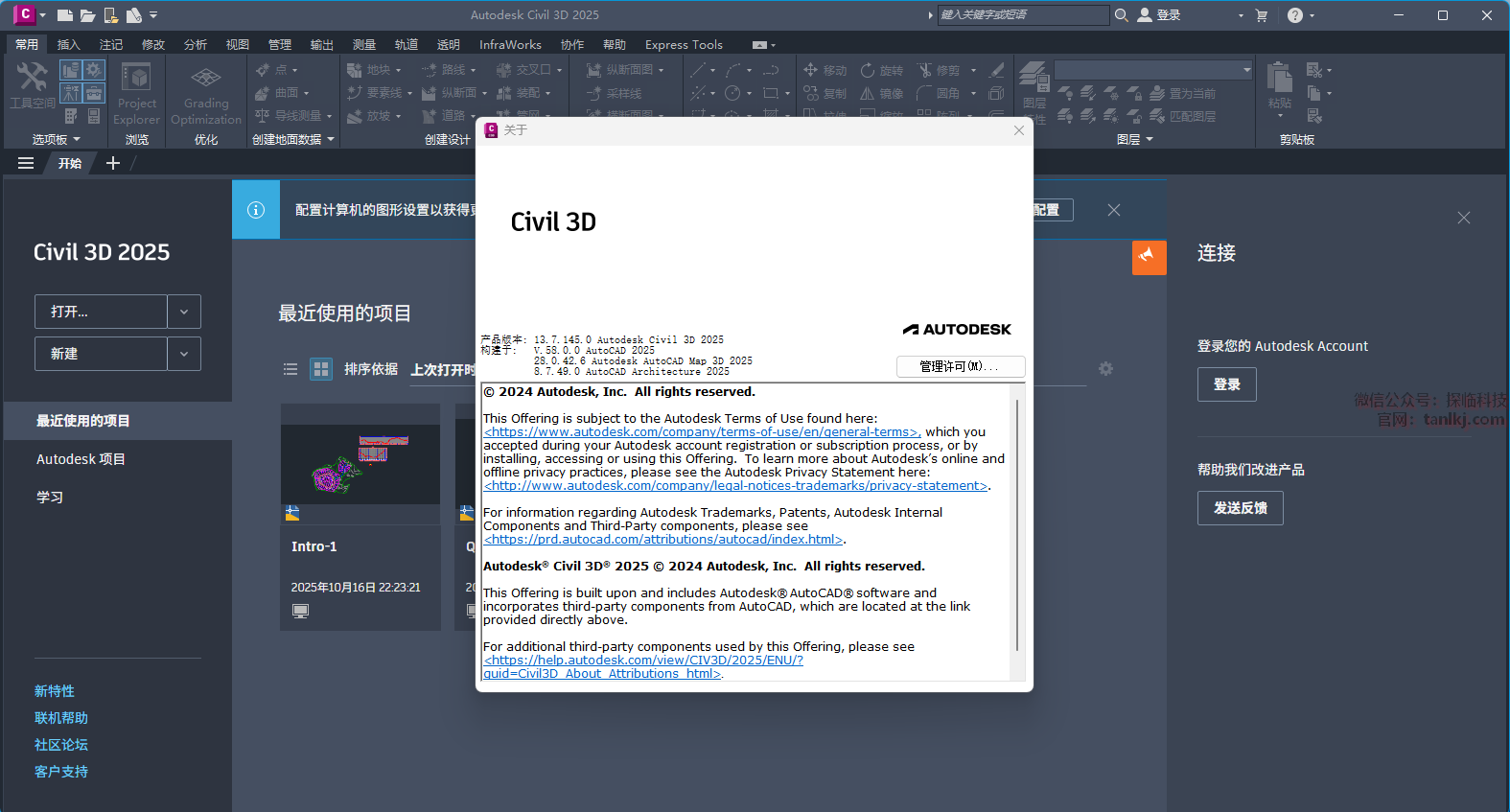Click the keyword search input field
Image resolution: width=1510 pixels, height=812 pixels.
pos(1023,15)
